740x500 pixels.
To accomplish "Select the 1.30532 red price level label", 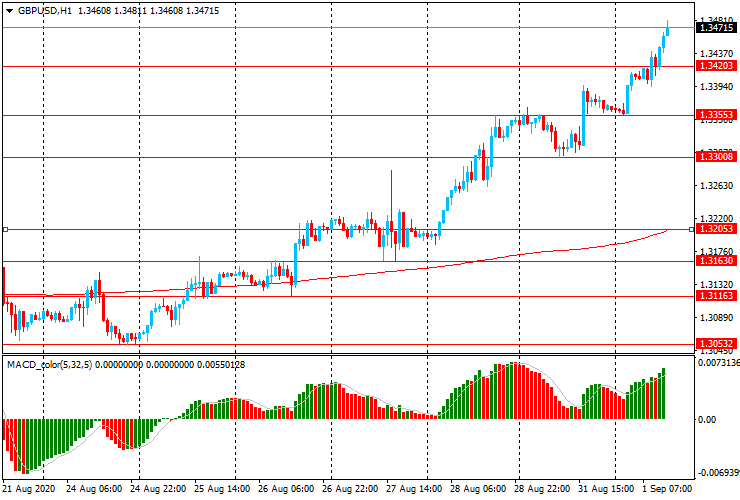I will tap(716, 344).
